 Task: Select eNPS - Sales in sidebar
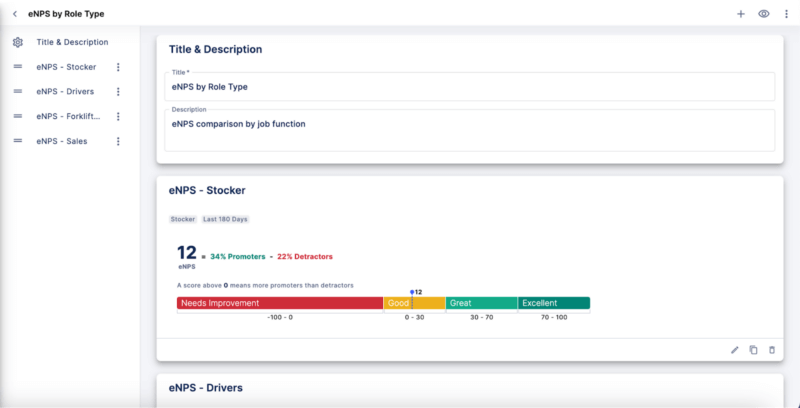click(62, 141)
